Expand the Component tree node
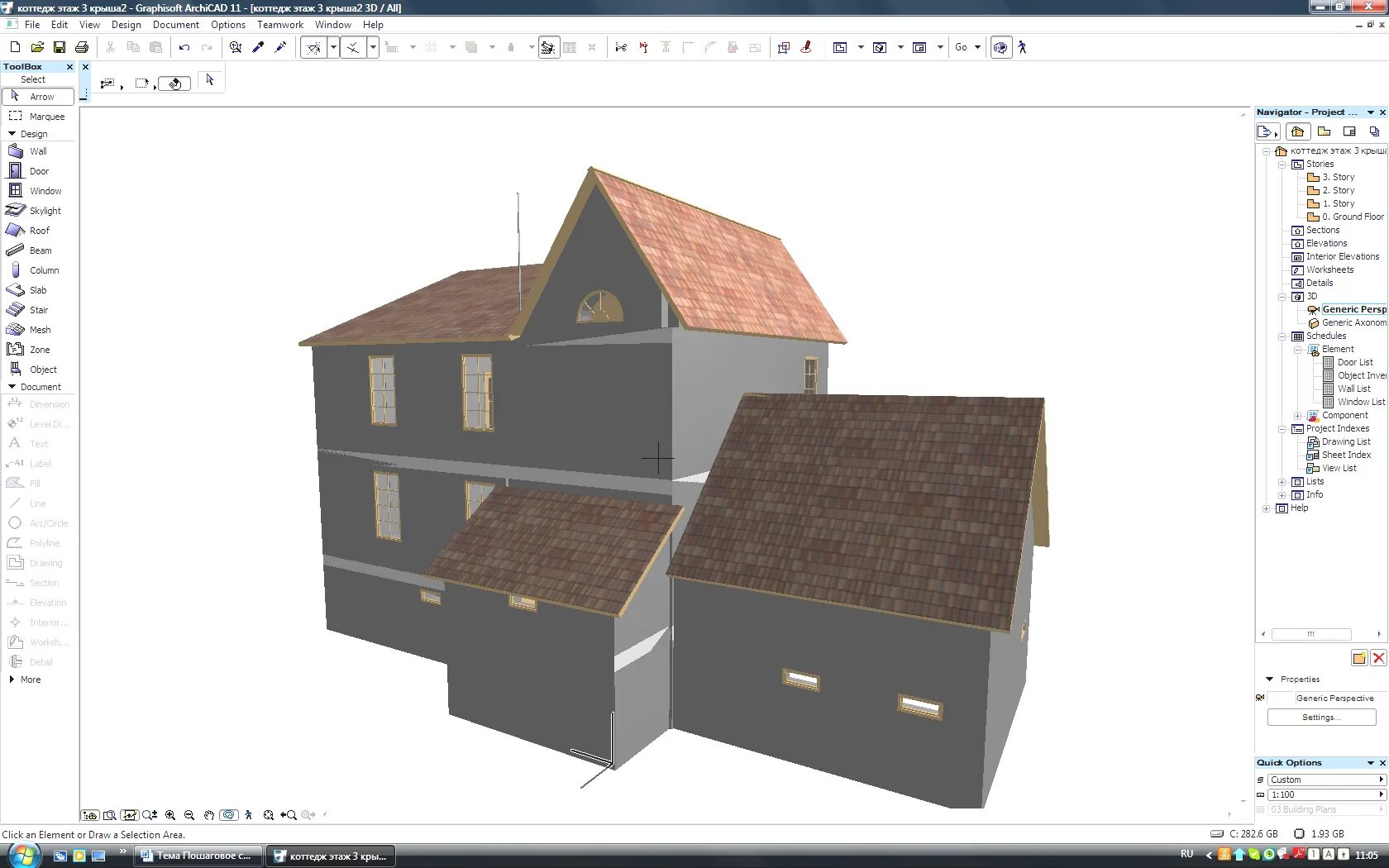Image resolution: width=1389 pixels, height=868 pixels. (x=1298, y=415)
